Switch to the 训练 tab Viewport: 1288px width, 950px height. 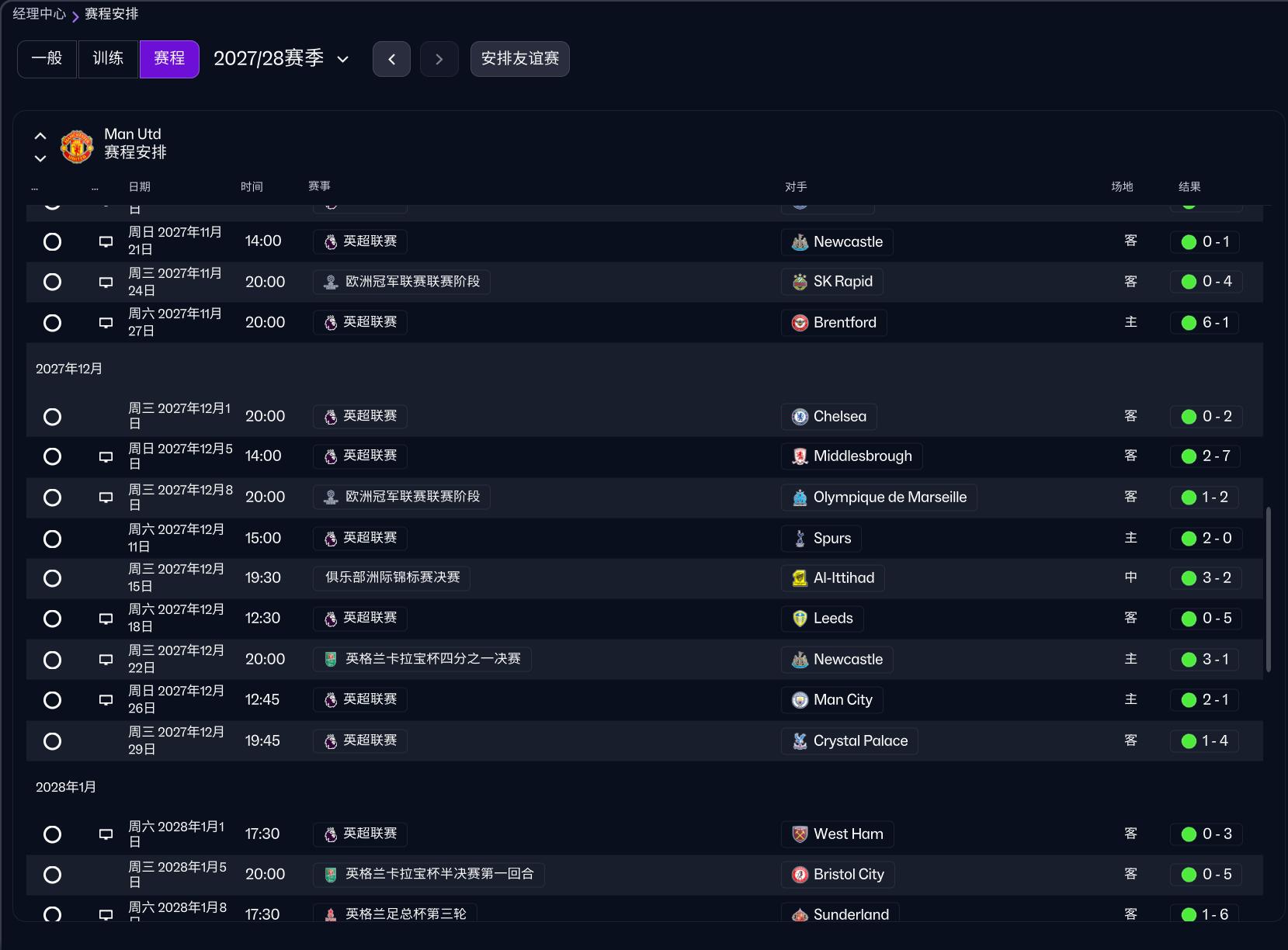click(108, 58)
